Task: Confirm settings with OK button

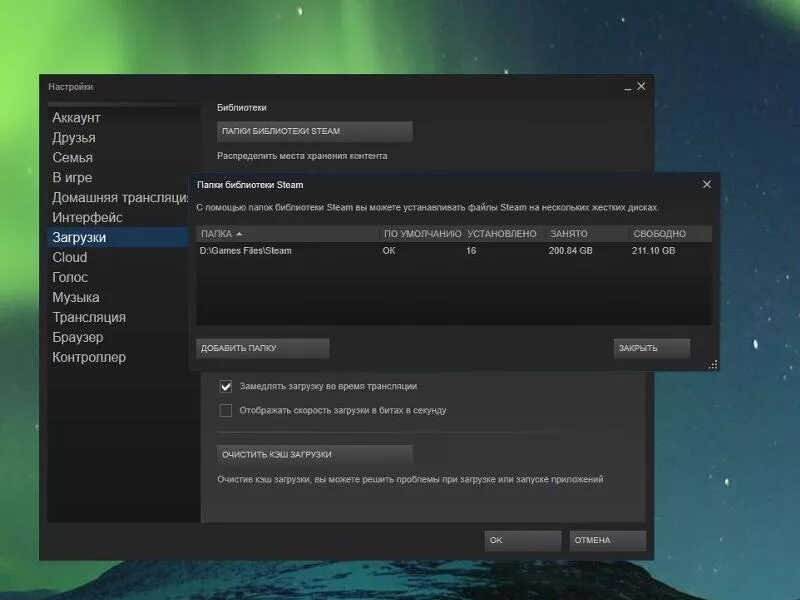Action: (x=523, y=540)
